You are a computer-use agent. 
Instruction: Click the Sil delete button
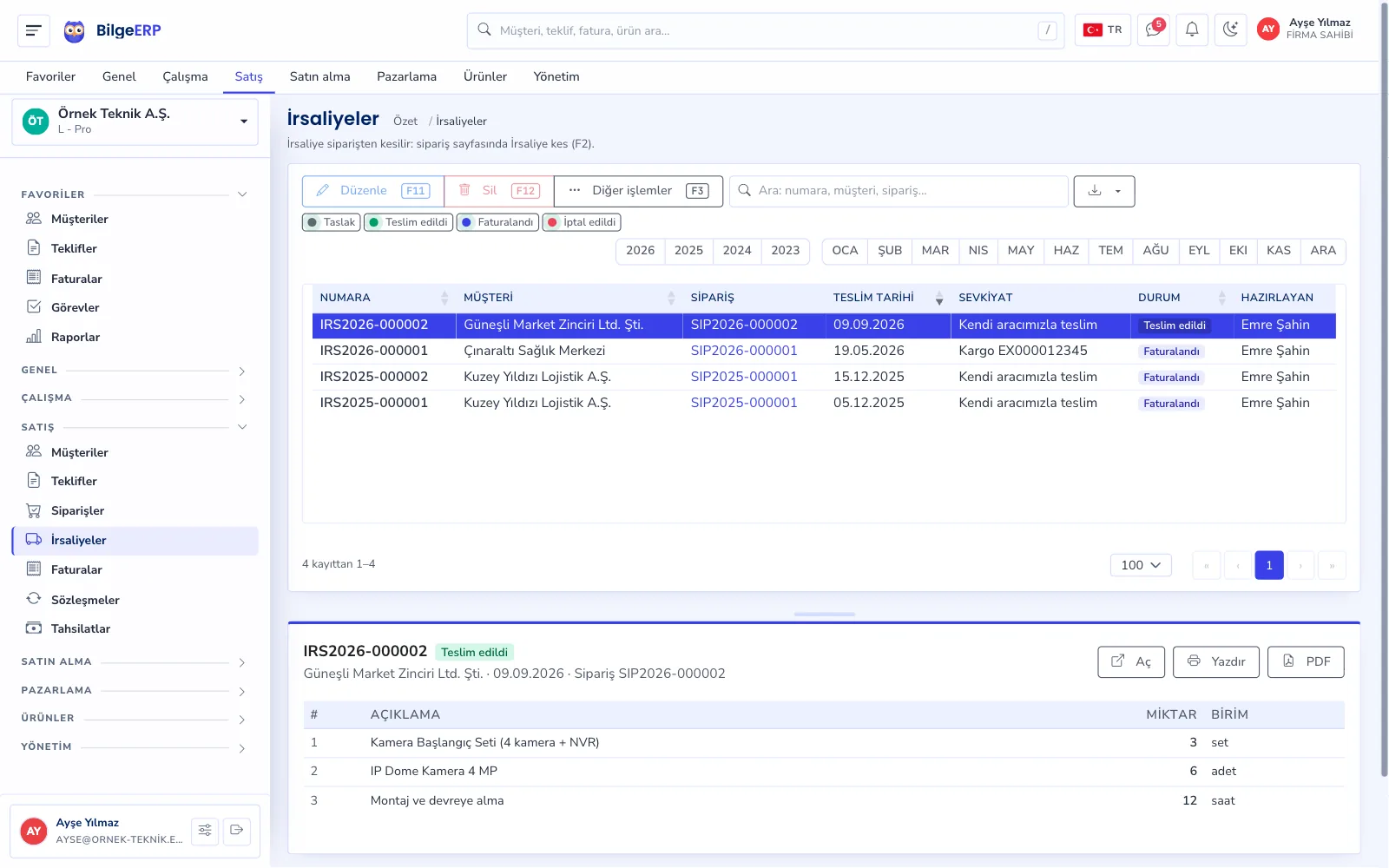pos(499,191)
